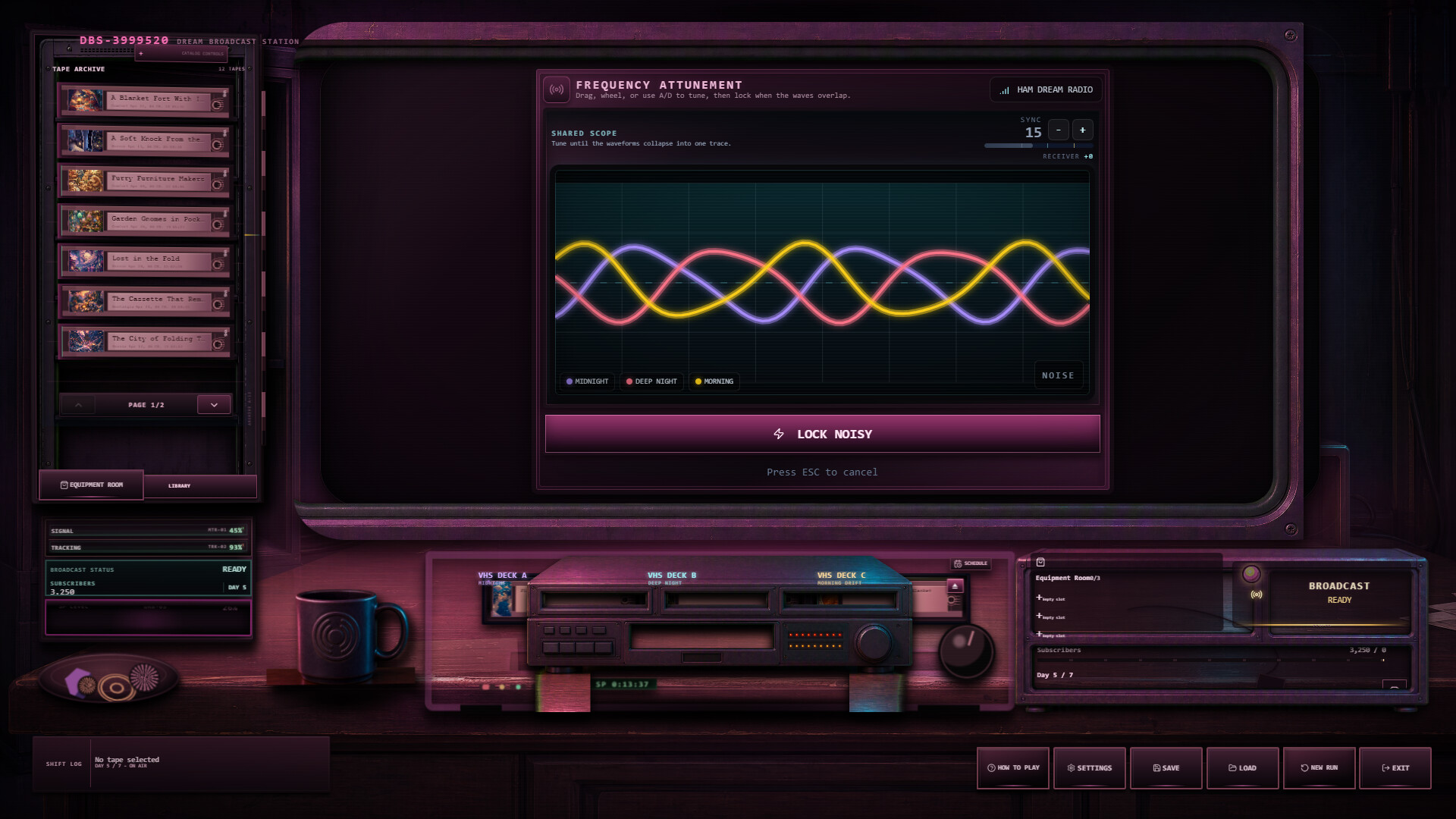Click the reel icon on 'A Soft Knock From the' tape
Viewport: 1456px width, 819px height.
[218, 145]
